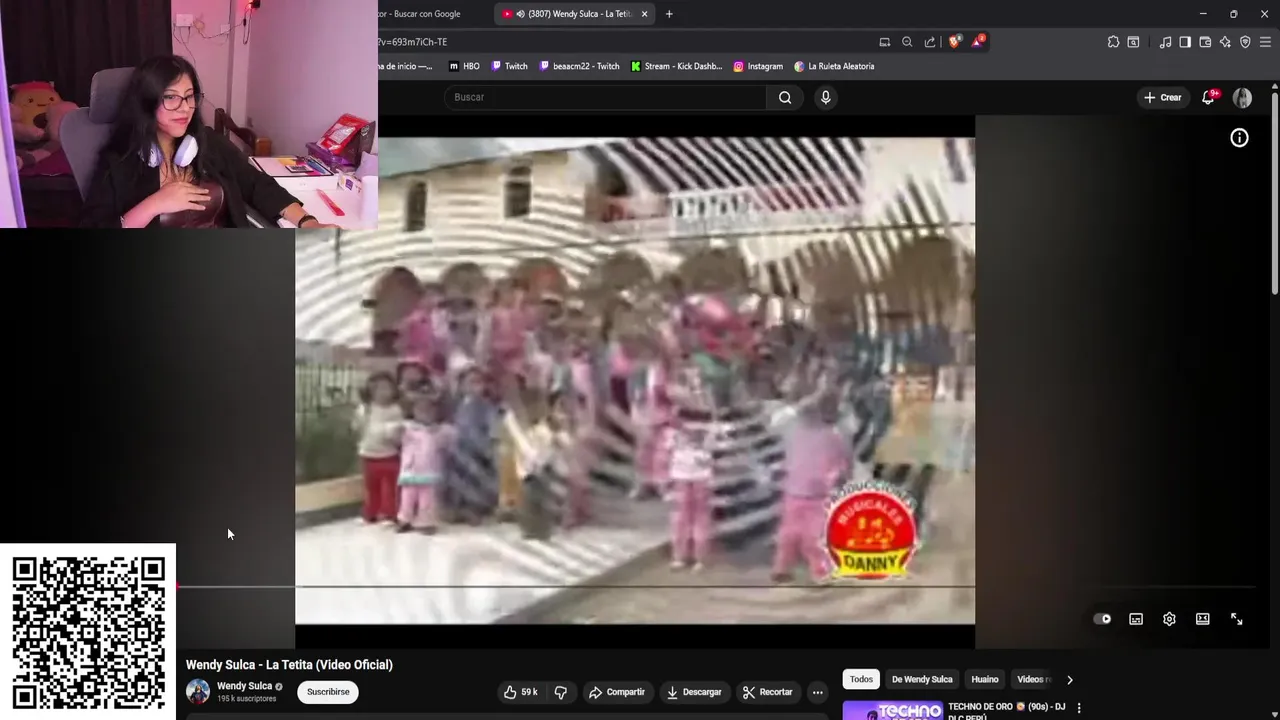Viewport: 1280px width, 720px height.
Task: Like the video with thumbs up
Action: point(520,692)
